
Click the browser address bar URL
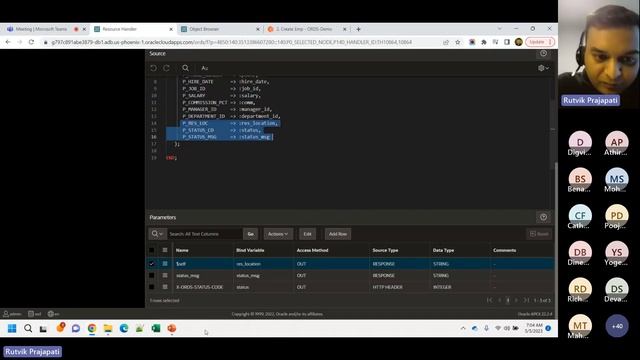coord(231,42)
